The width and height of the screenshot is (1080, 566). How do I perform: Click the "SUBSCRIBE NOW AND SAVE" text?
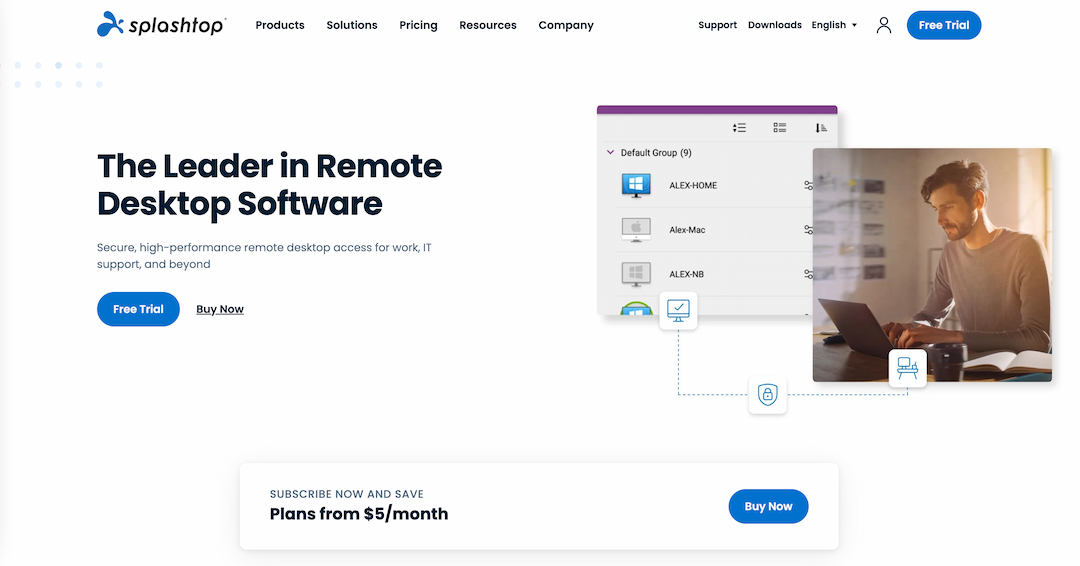point(346,494)
